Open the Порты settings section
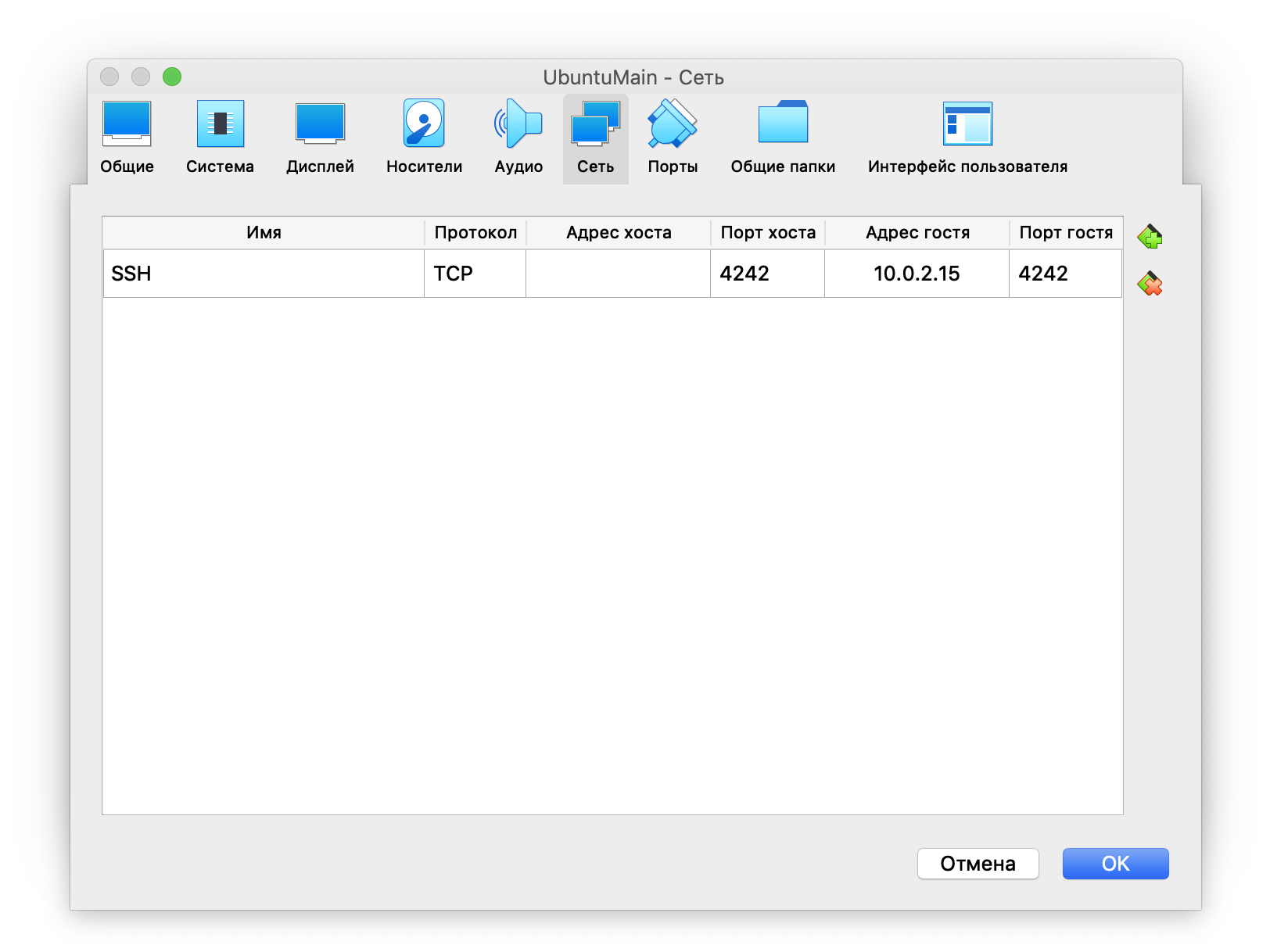Viewport: 1270px width, 952px height. coord(673,138)
